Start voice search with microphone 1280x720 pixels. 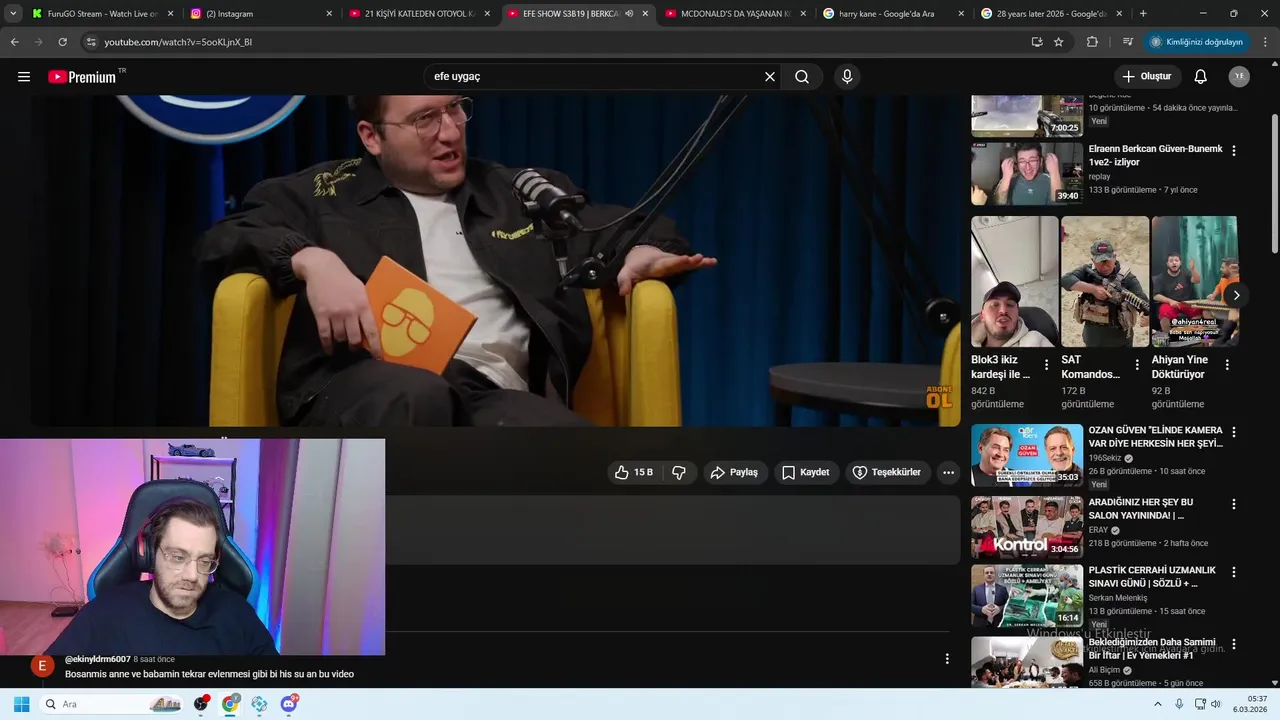[847, 77]
